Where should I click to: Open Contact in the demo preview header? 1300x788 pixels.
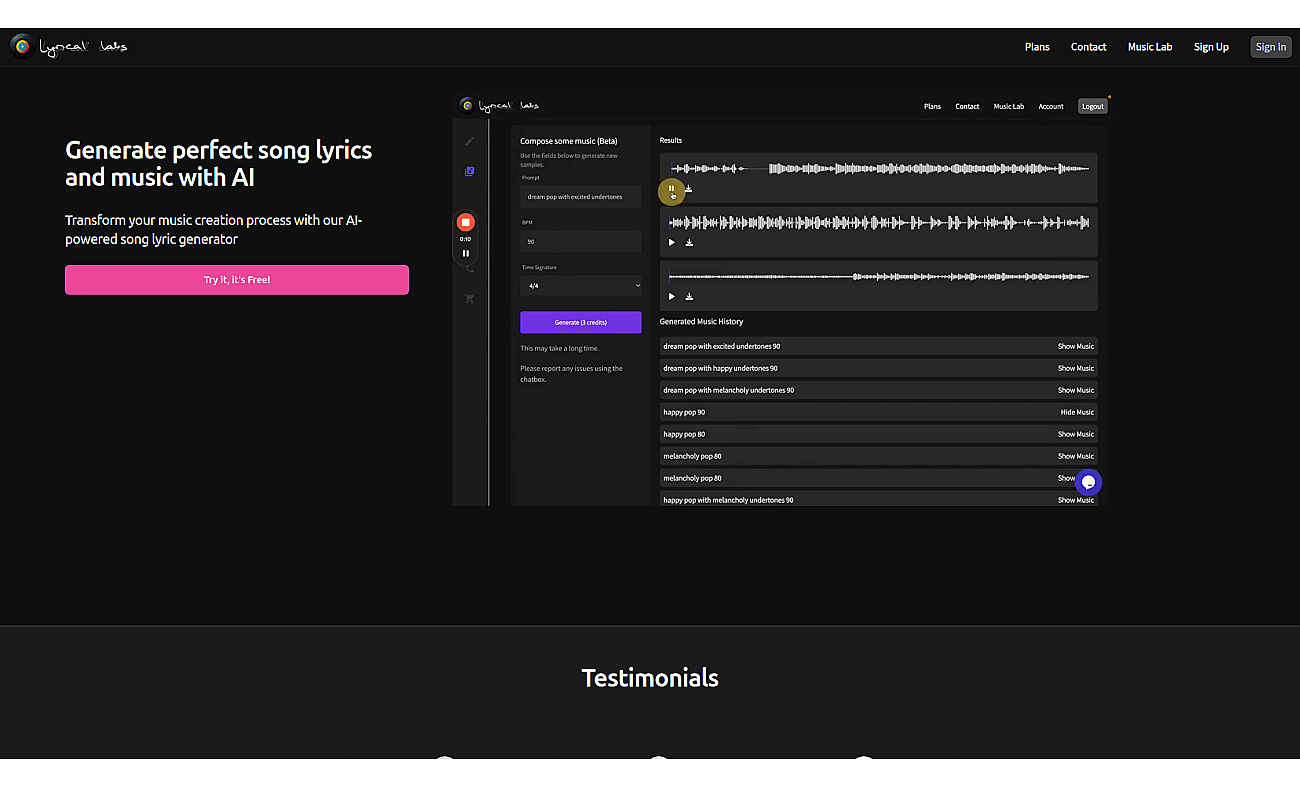point(967,106)
